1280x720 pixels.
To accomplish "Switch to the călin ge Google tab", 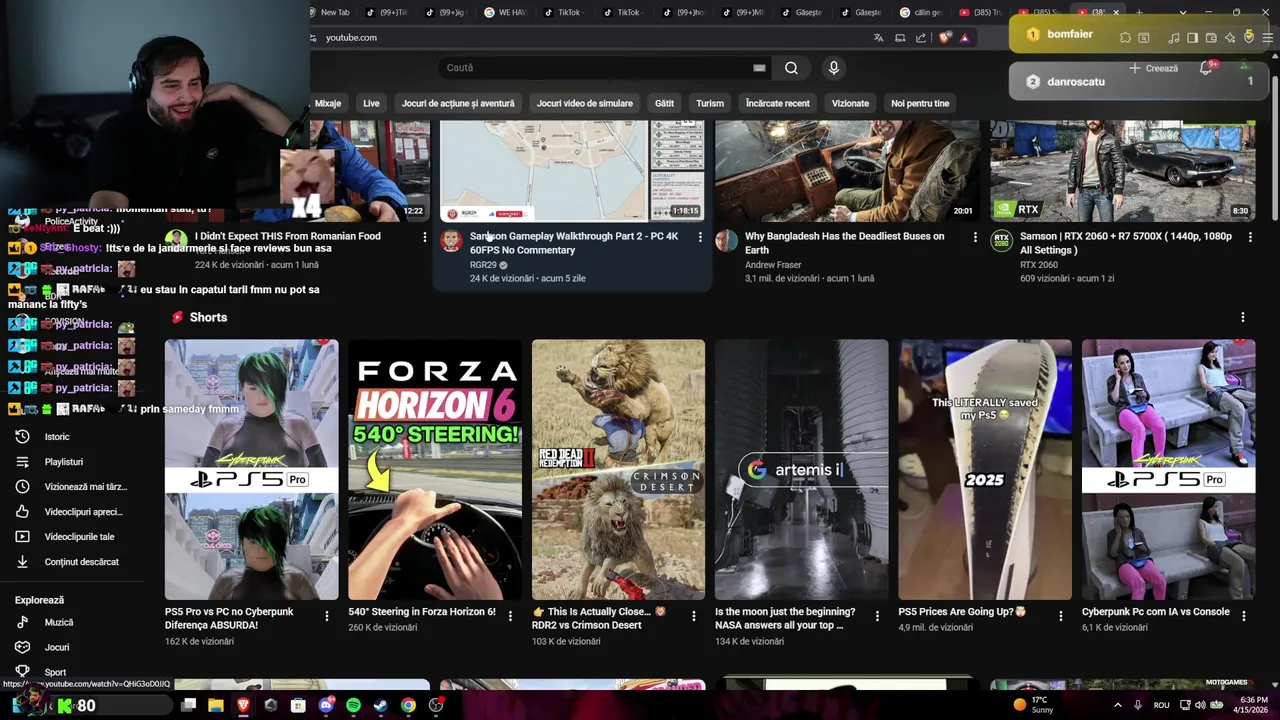I will pos(919,12).
